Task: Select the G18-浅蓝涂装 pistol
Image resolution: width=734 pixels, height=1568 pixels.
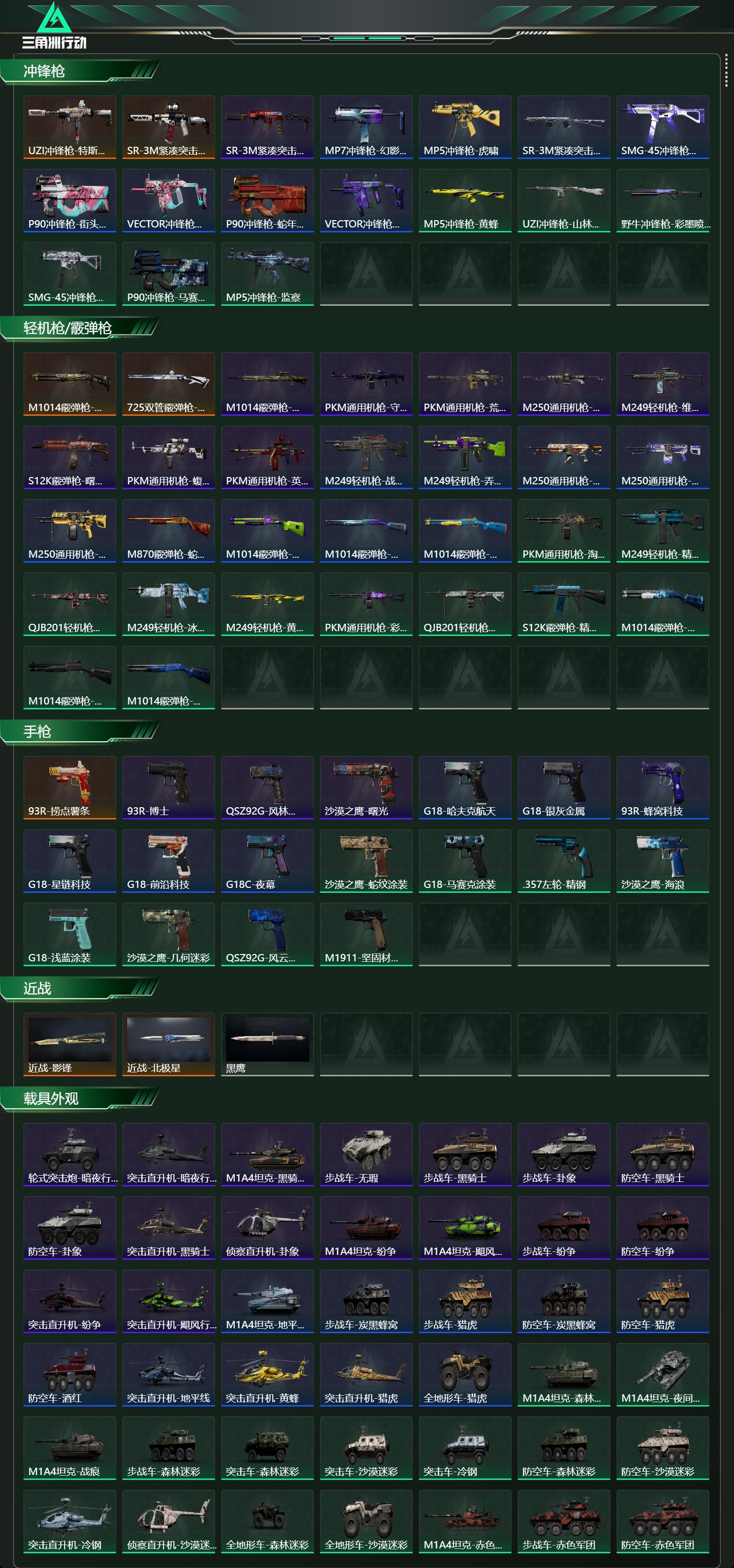Action: point(69,934)
